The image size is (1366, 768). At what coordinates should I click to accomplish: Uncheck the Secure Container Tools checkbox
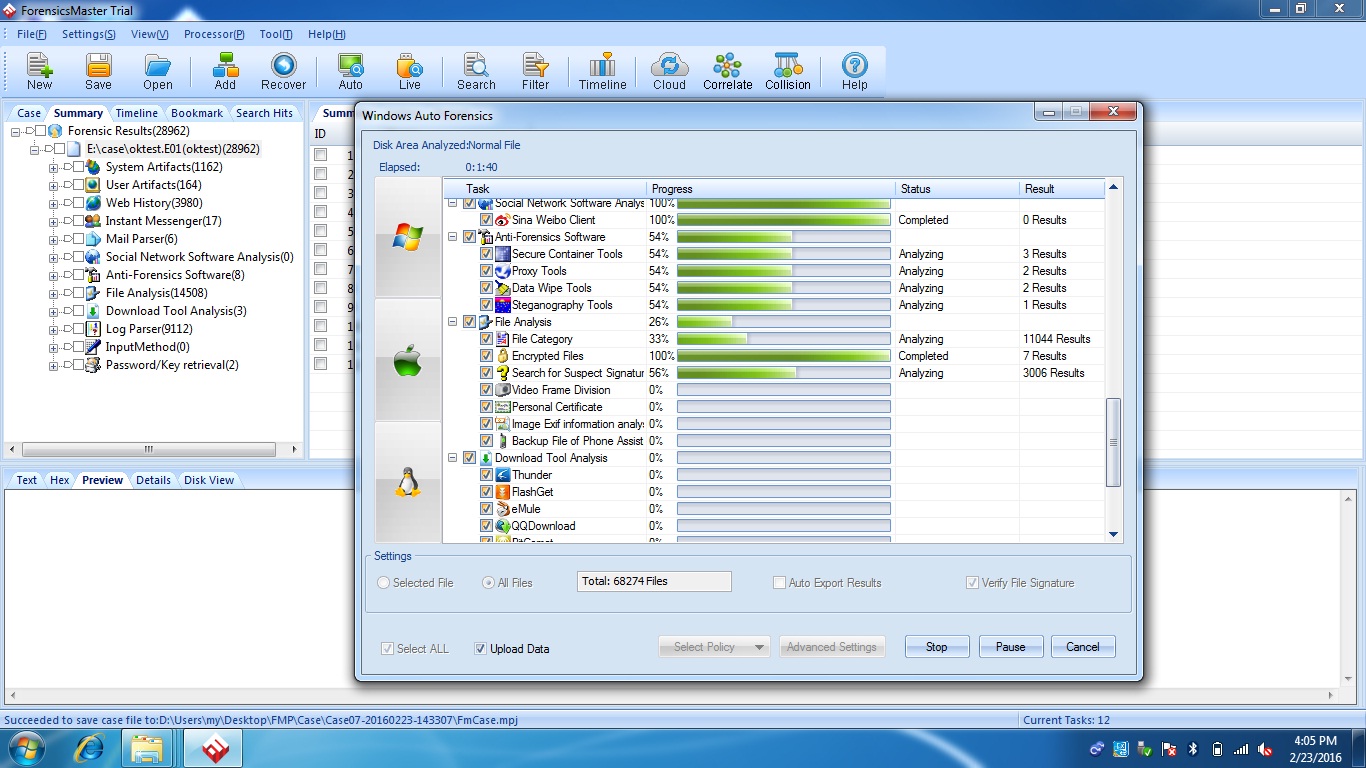486,254
